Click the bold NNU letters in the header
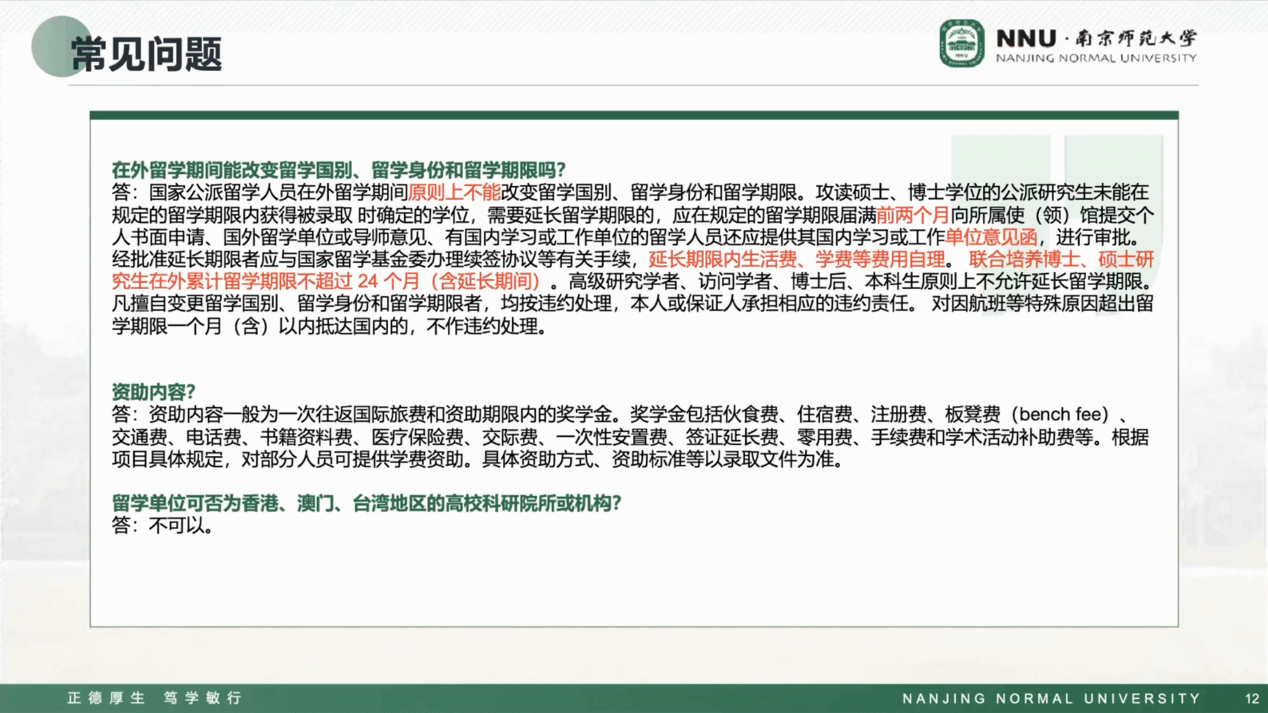This screenshot has height=713, width=1268. coord(1025,38)
